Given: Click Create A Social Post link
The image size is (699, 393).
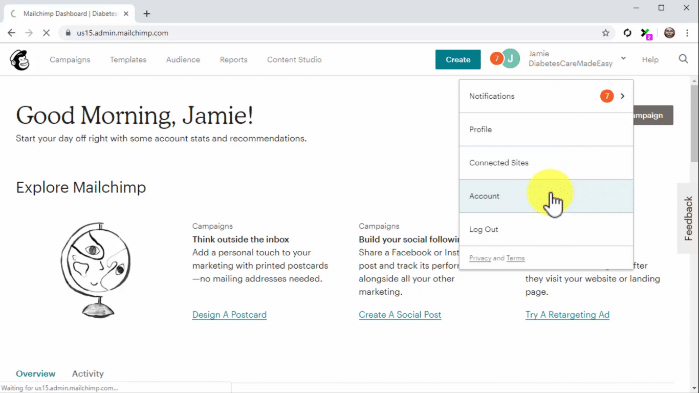Looking at the screenshot, I should tap(400, 315).
